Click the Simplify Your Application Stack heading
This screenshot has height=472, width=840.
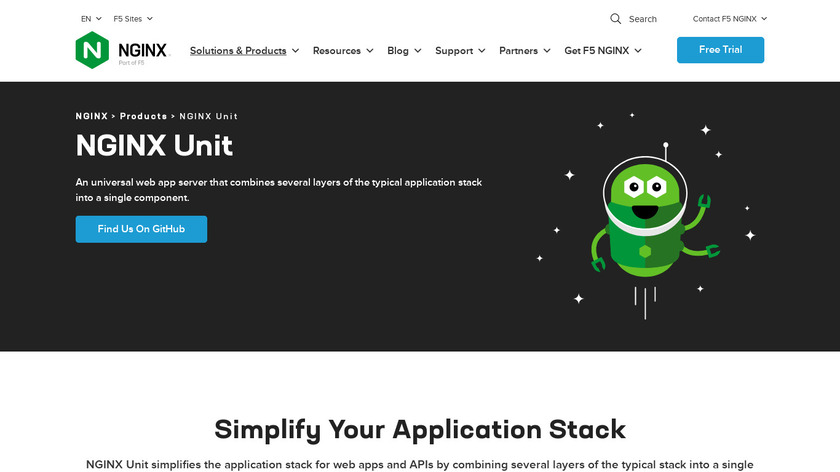(420, 430)
